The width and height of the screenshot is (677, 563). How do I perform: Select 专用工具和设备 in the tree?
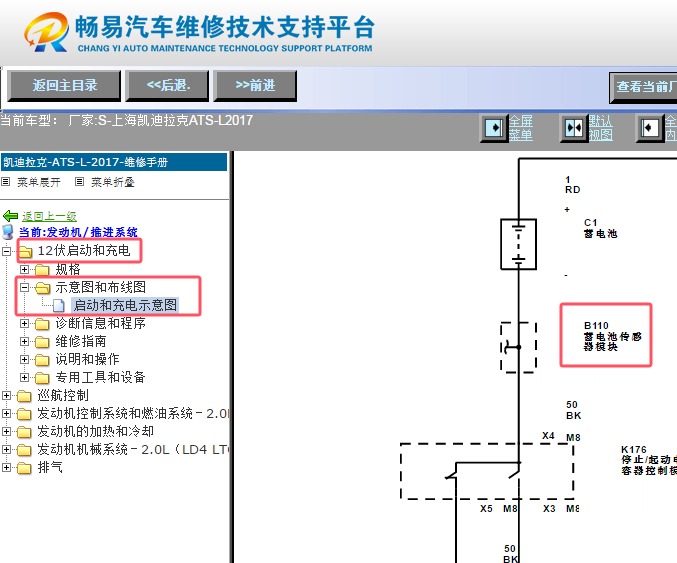[x=100, y=377]
